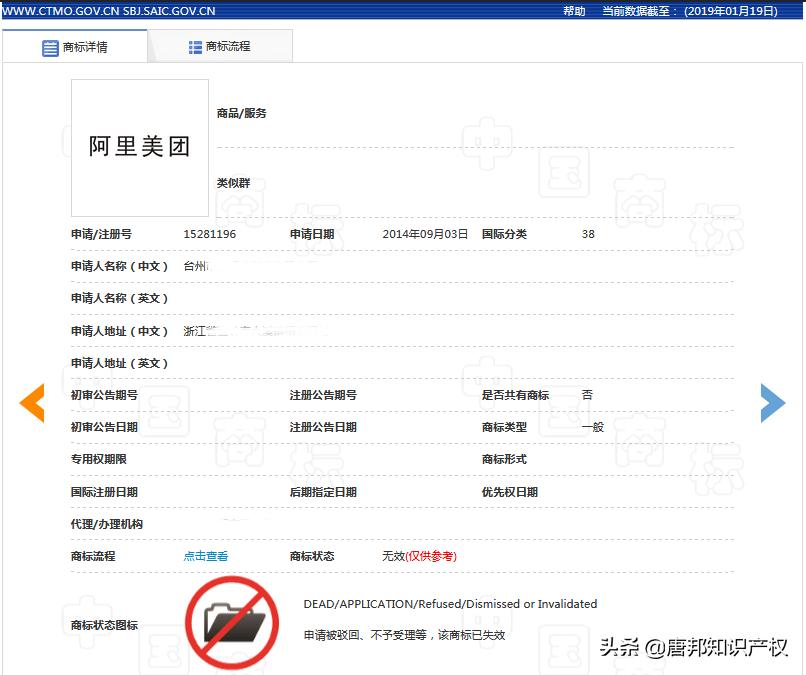Select the application number 15281196
The width and height of the screenshot is (806, 675).
211,233
